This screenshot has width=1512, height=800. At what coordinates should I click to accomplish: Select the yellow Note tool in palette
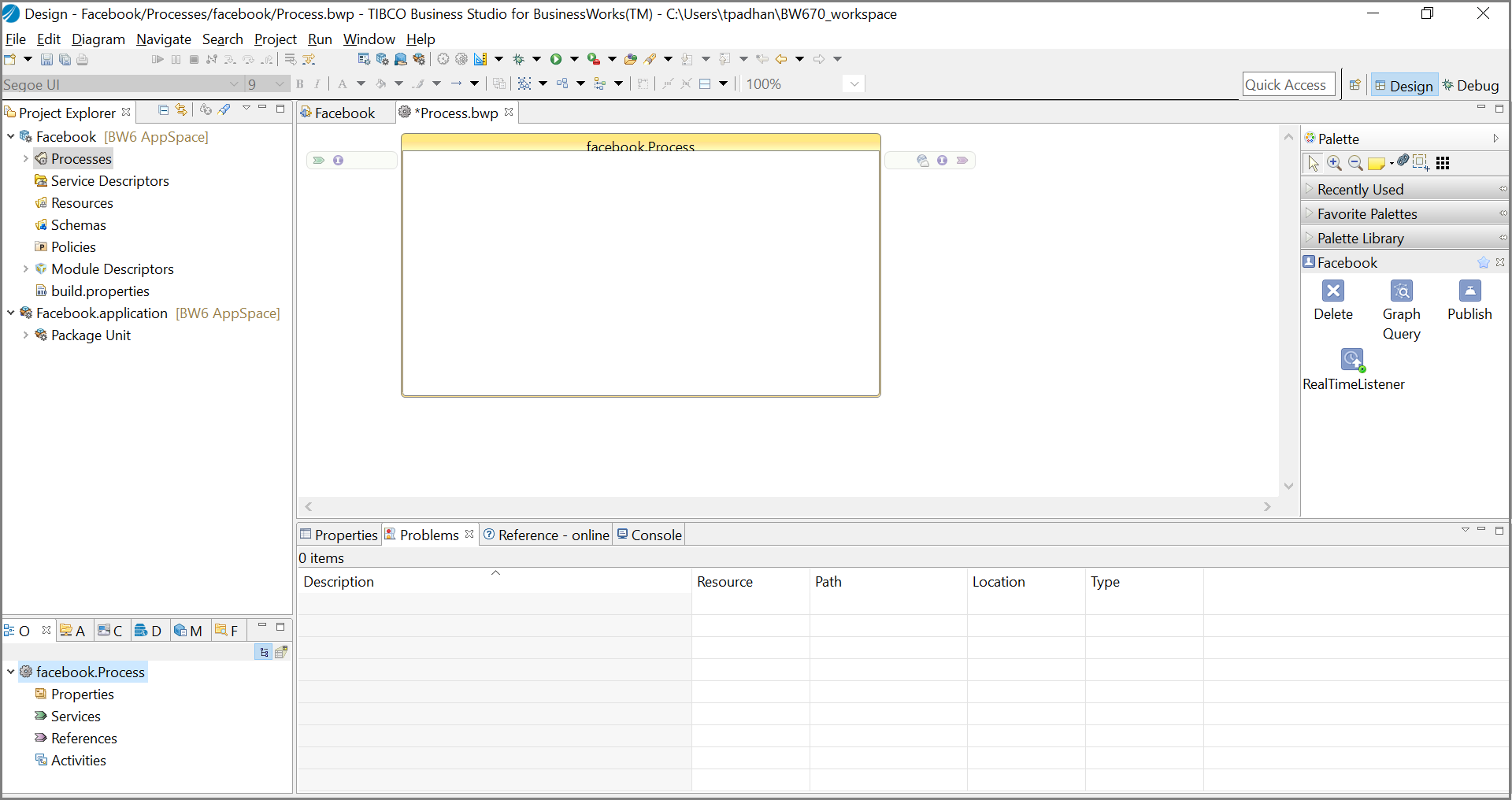1376,163
